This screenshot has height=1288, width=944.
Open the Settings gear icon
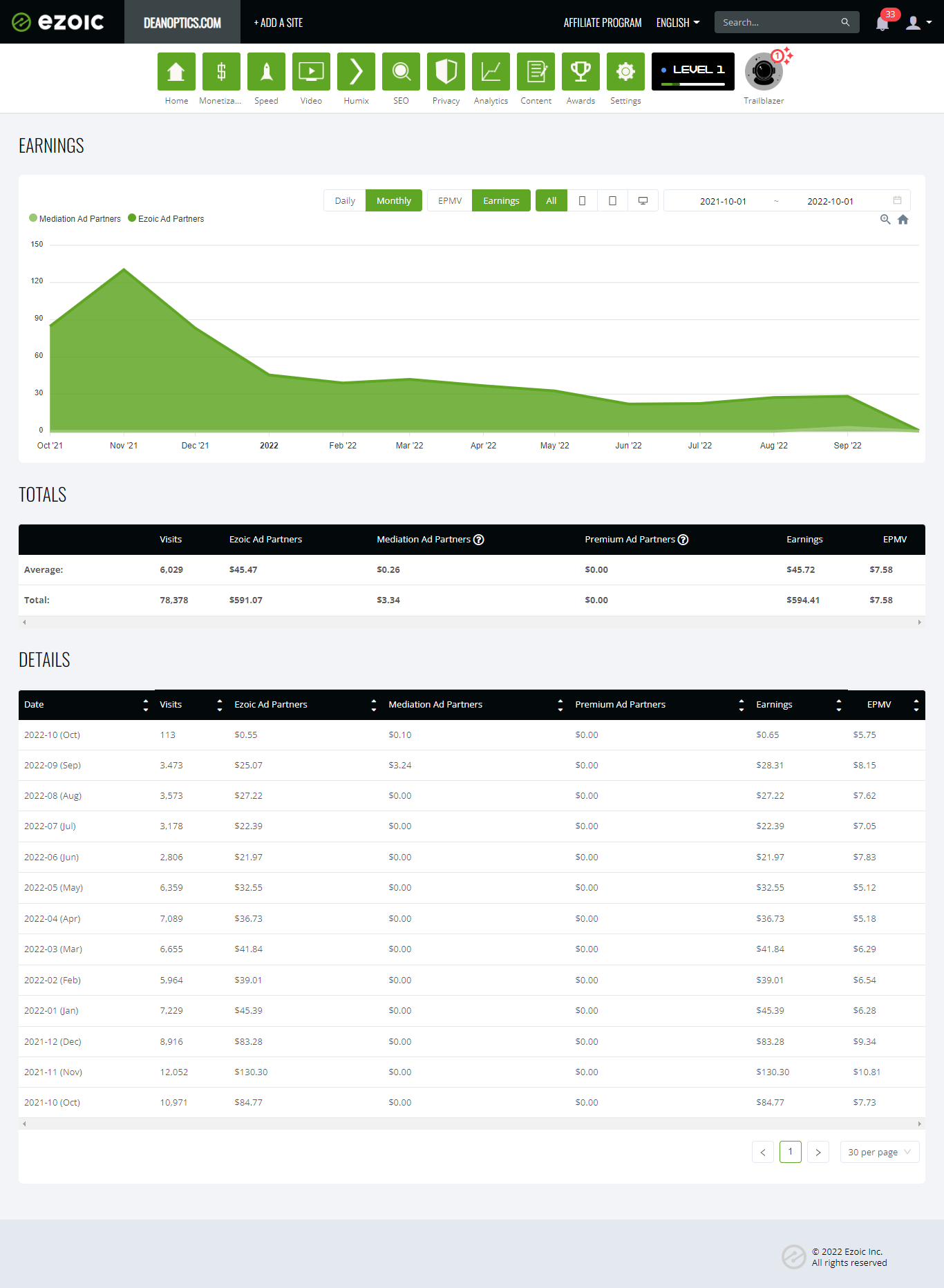tap(625, 72)
